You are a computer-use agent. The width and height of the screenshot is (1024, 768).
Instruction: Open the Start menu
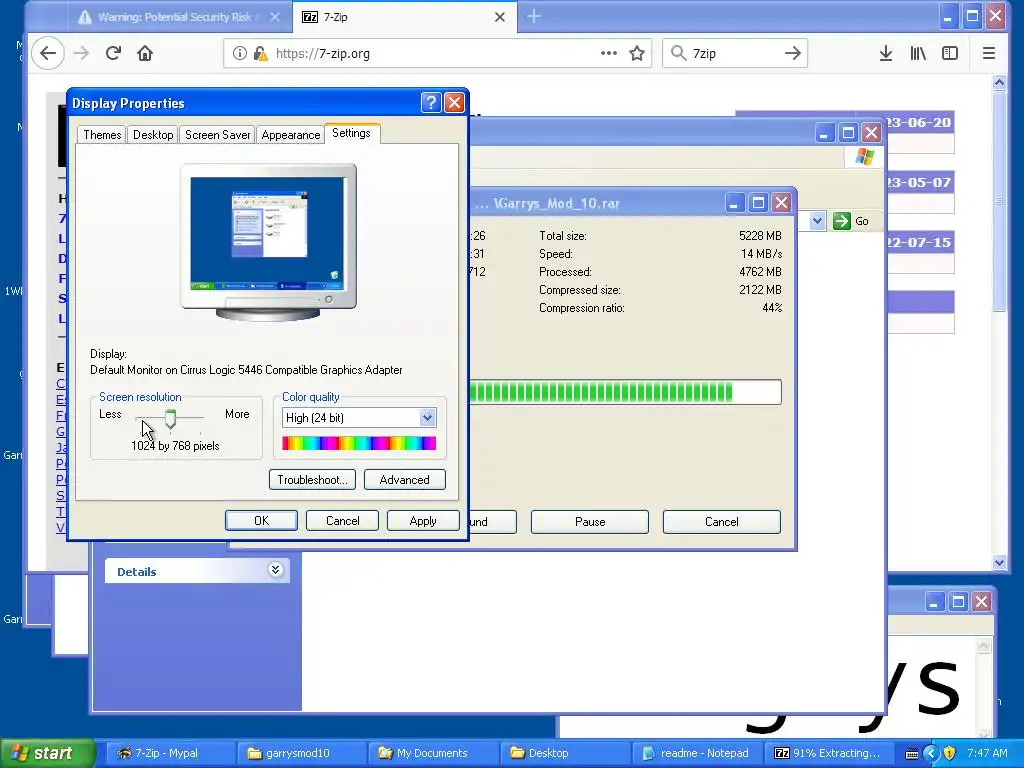pyautogui.click(x=47, y=753)
